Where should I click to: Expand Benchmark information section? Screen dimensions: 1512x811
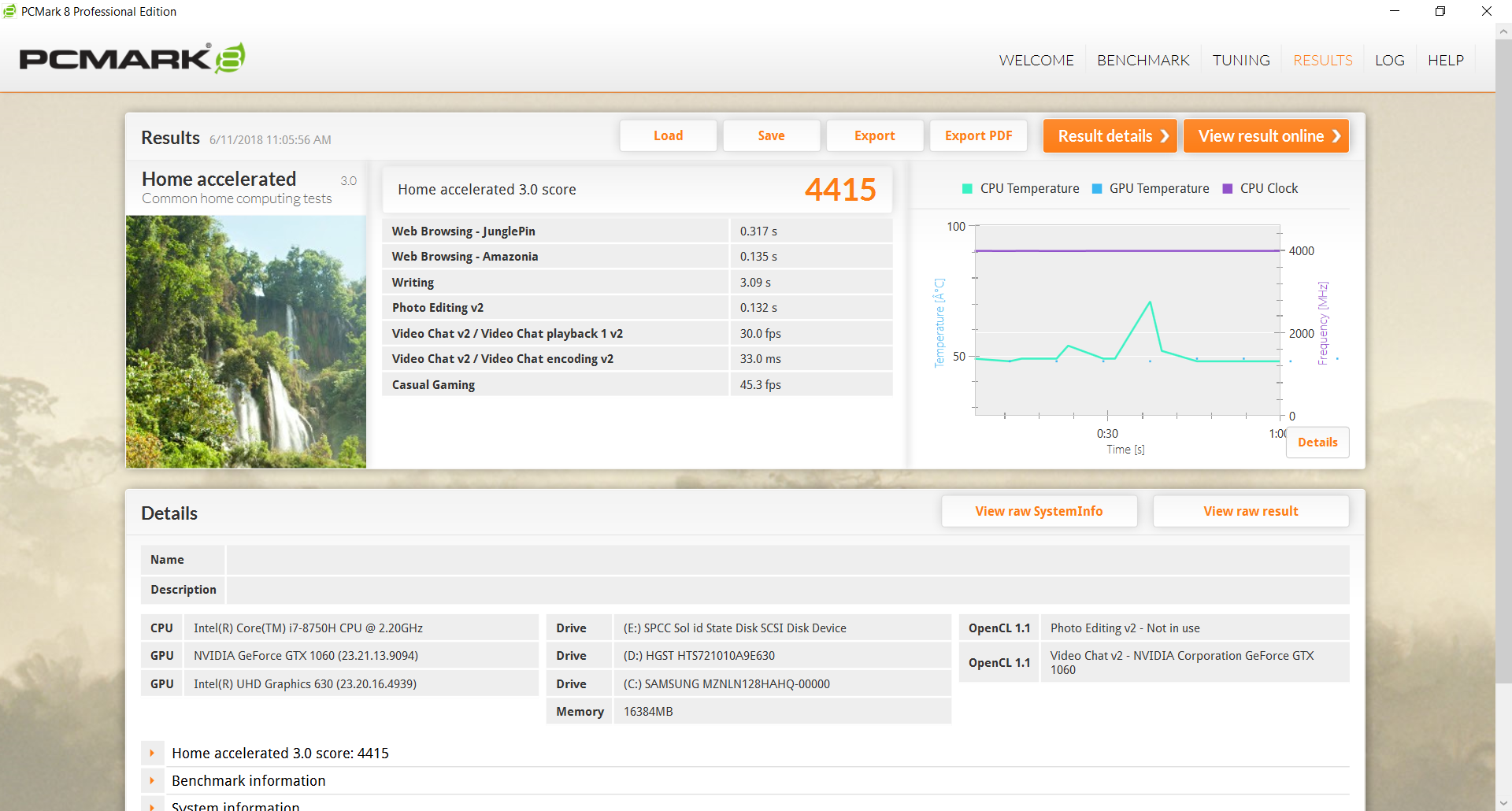tap(152, 781)
